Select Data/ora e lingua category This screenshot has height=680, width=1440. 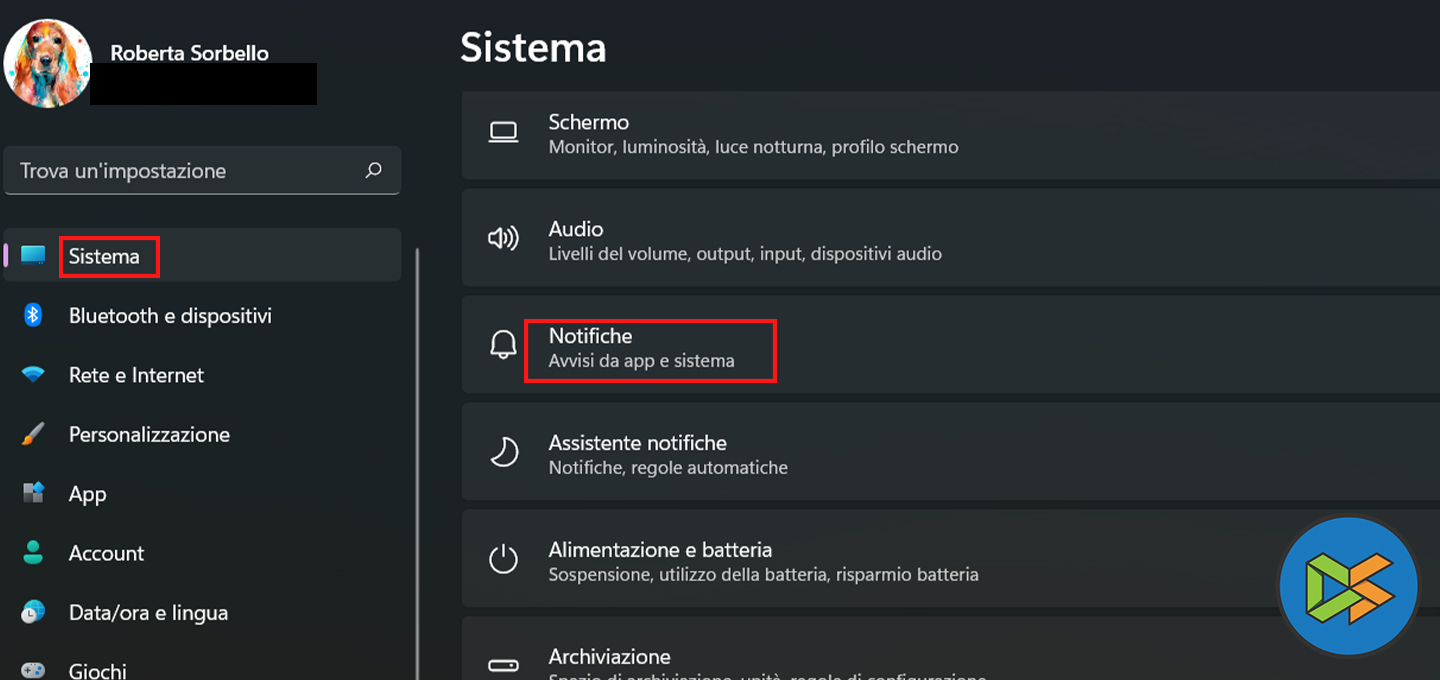point(148,612)
